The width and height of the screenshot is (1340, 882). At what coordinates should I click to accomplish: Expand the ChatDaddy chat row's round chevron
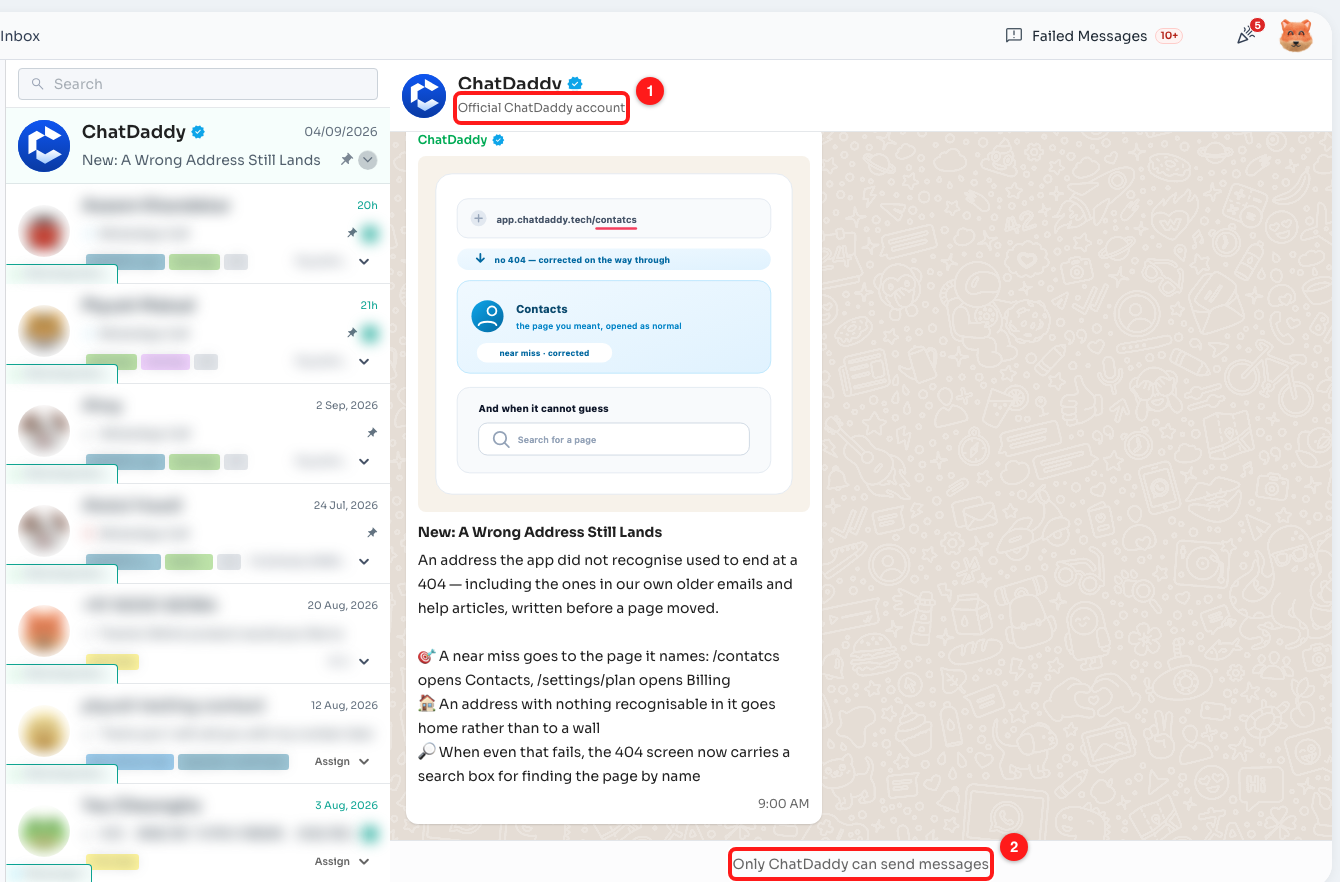tap(368, 159)
